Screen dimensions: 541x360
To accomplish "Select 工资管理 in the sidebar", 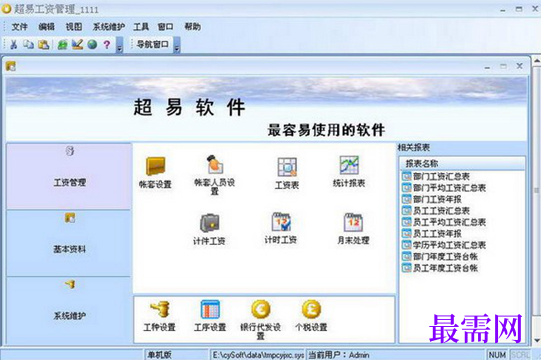I will pos(69,176).
